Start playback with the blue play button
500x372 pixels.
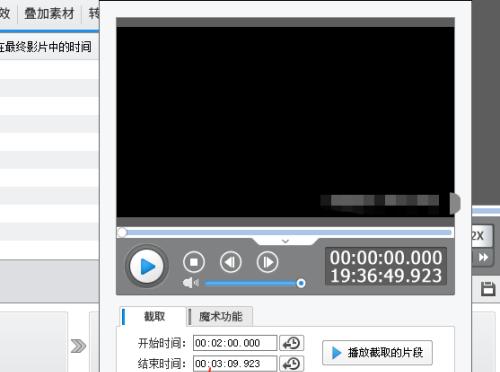[x=147, y=266]
